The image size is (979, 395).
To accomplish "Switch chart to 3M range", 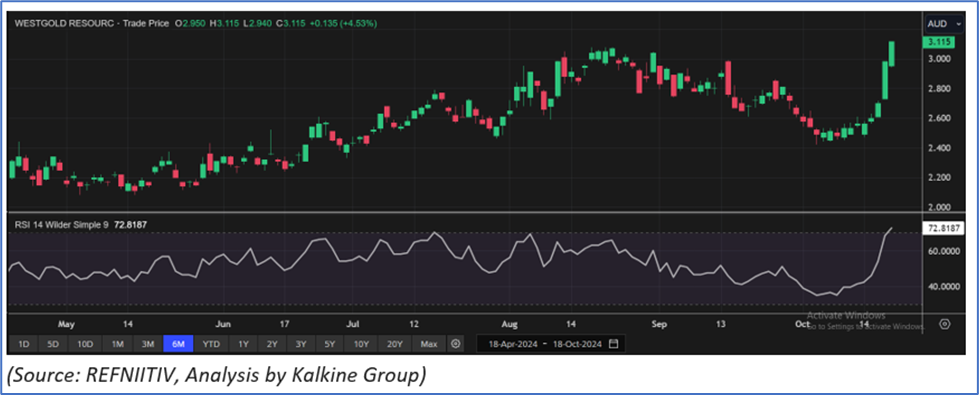I will 147,344.
